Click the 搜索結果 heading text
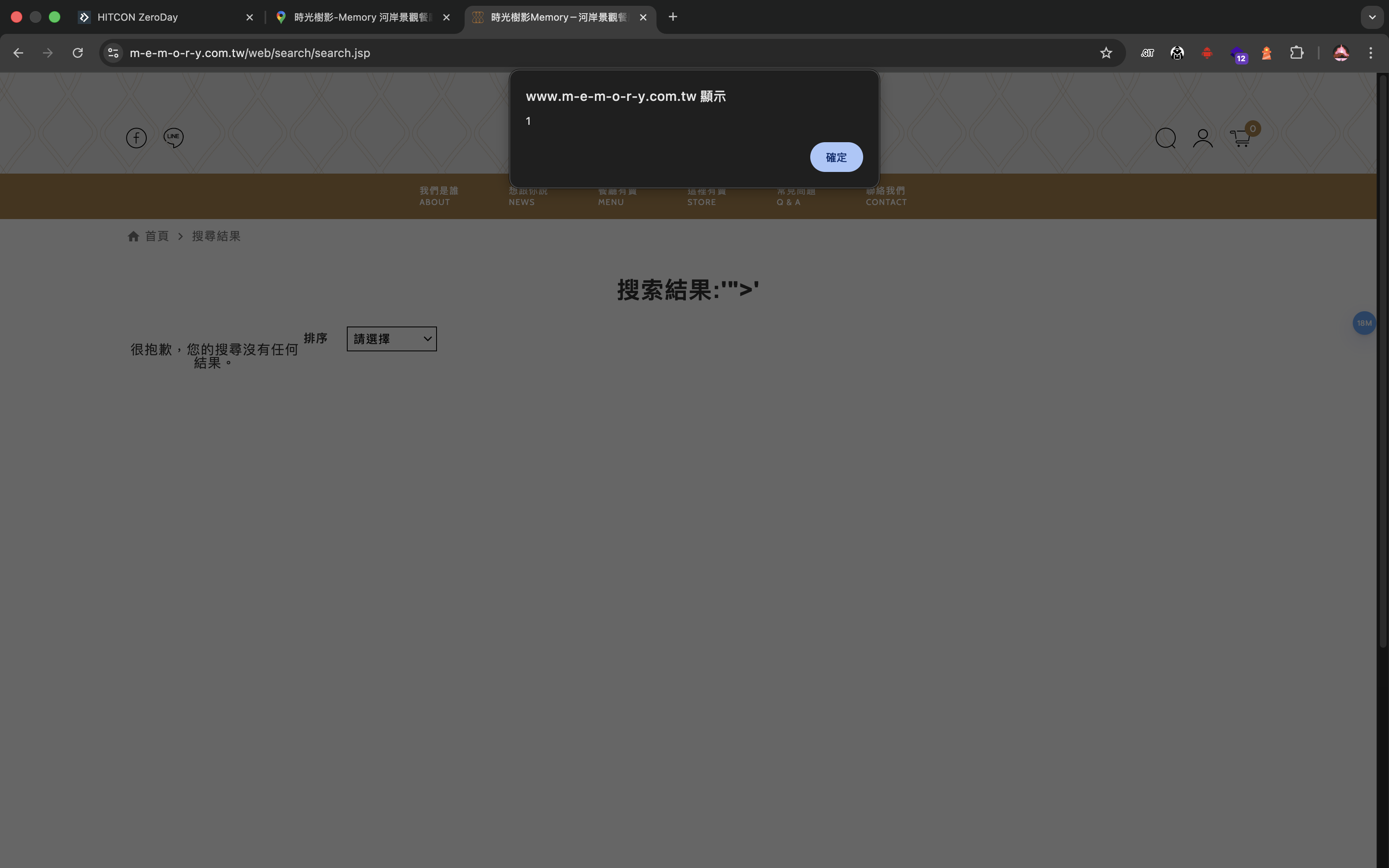 click(687, 289)
